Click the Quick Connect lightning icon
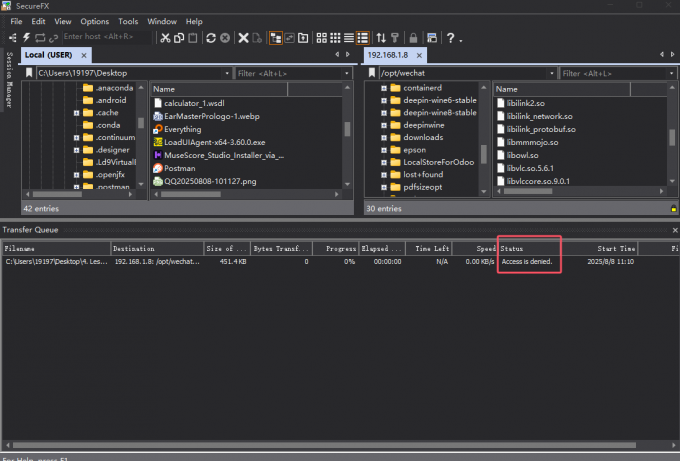Image resolution: width=680 pixels, height=461 pixels. pos(26,38)
